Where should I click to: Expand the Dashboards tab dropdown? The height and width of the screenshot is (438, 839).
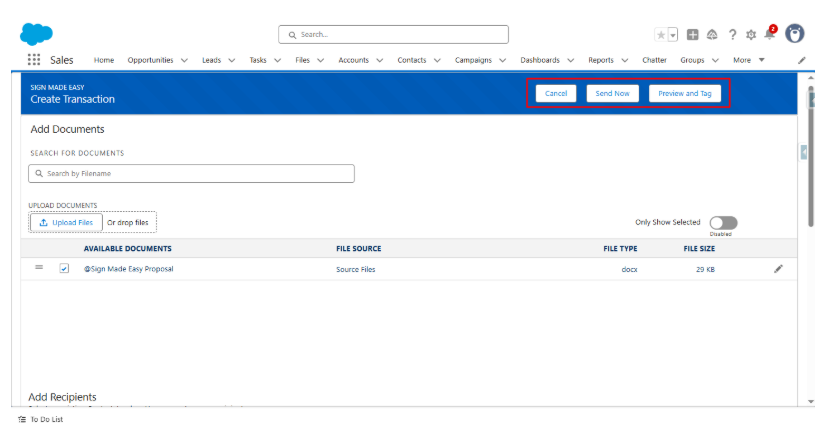point(570,60)
